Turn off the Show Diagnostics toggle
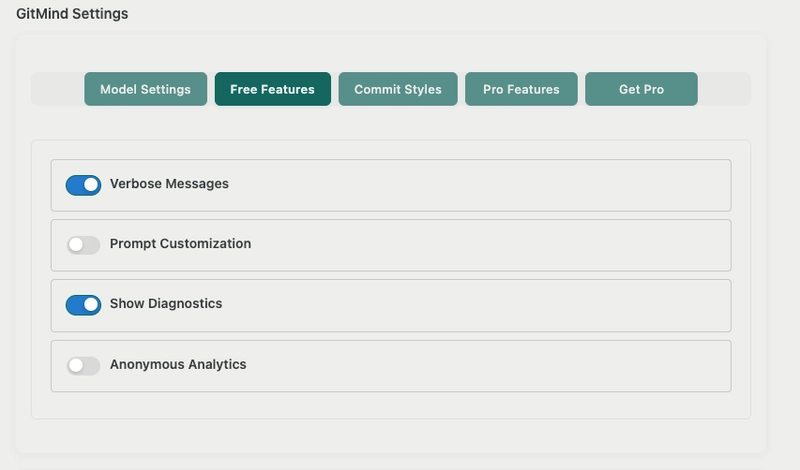800x470 pixels. (83, 305)
